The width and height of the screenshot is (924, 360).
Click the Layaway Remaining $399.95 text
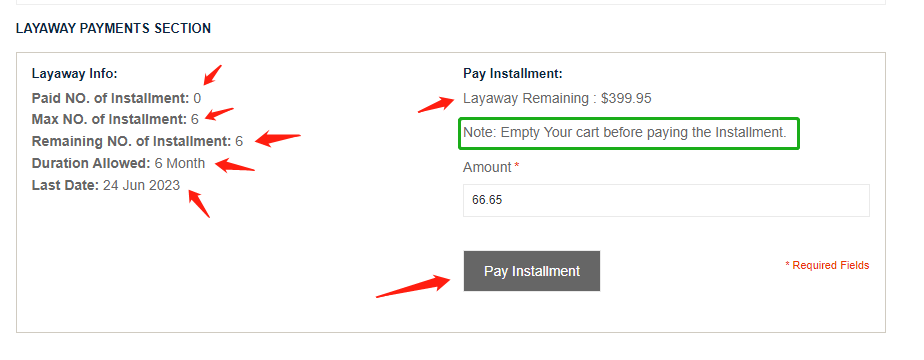557,98
